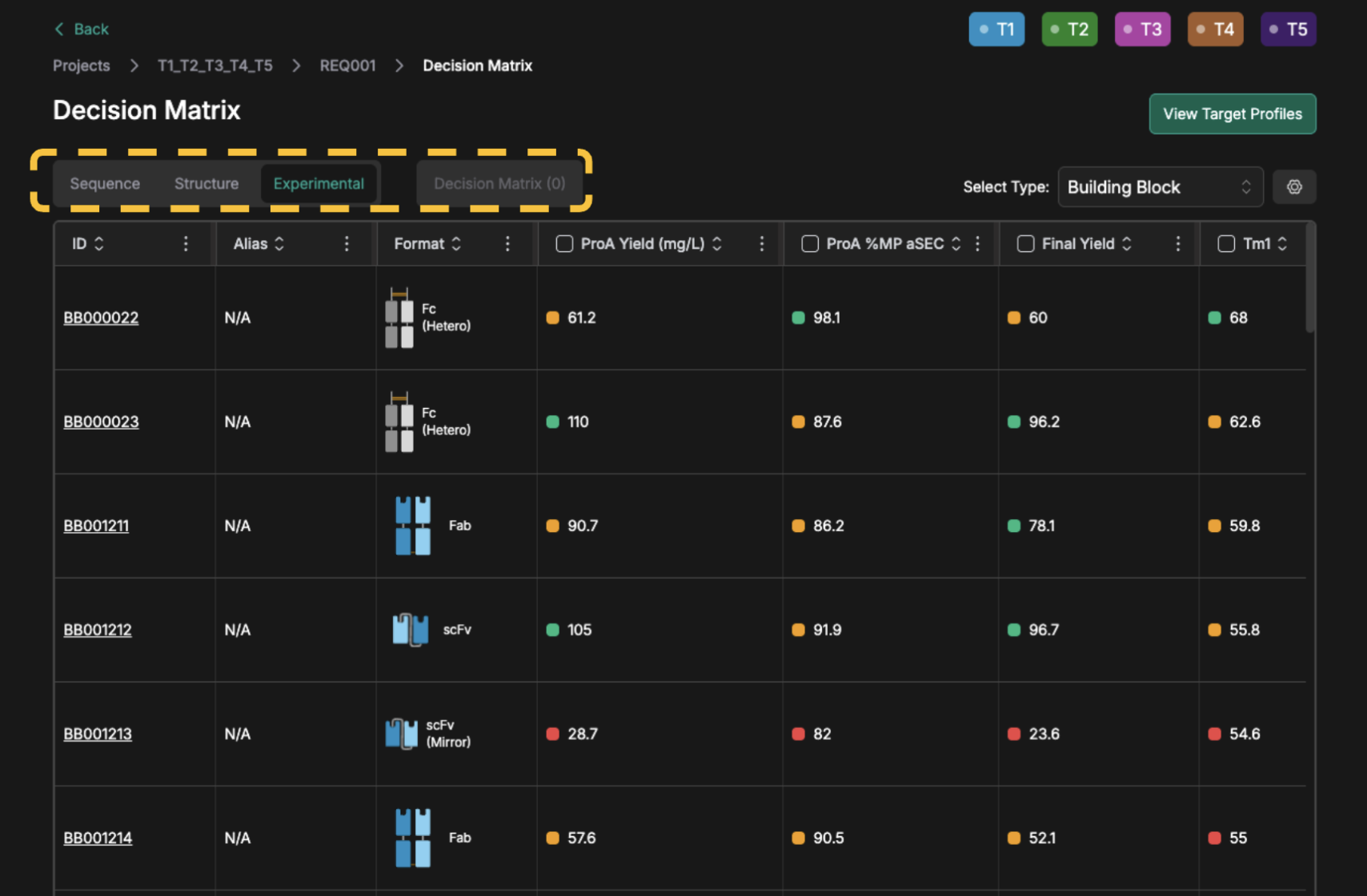Sort the table by Format column
This screenshot has width=1367, height=896.
pos(456,244)
